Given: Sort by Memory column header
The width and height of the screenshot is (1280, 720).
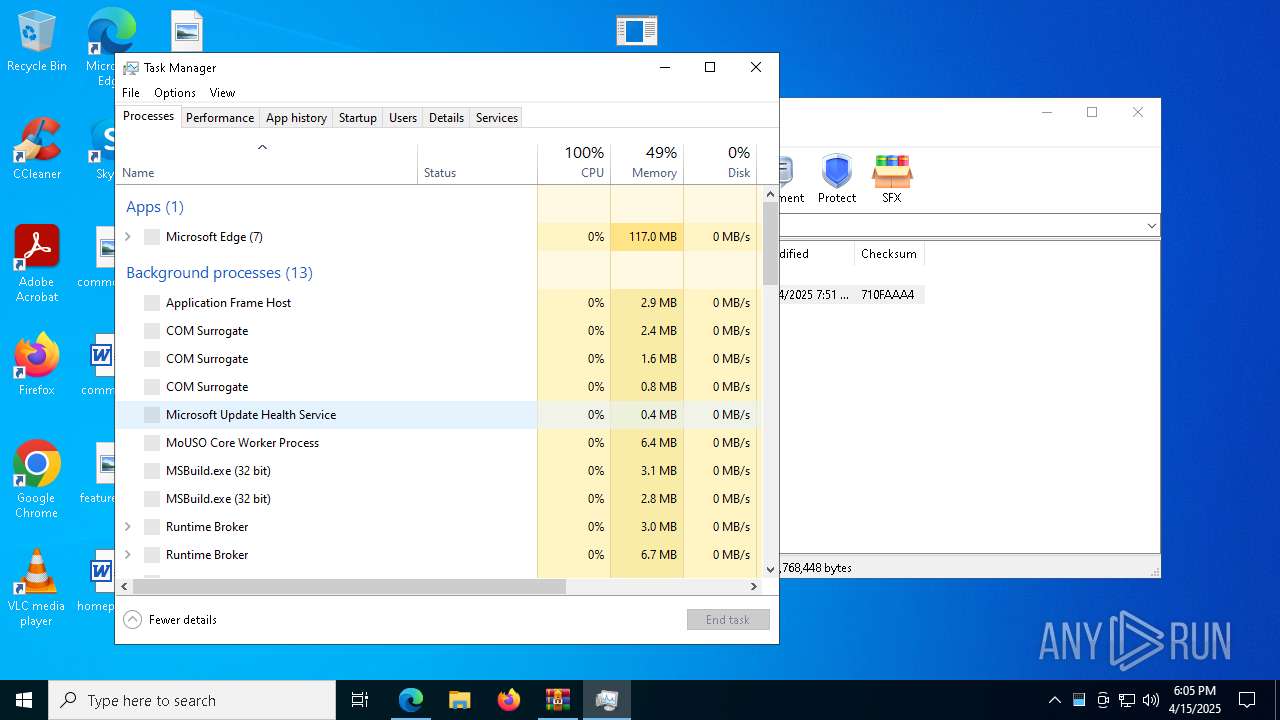Looking at the screenshot, I should [647, 164].
